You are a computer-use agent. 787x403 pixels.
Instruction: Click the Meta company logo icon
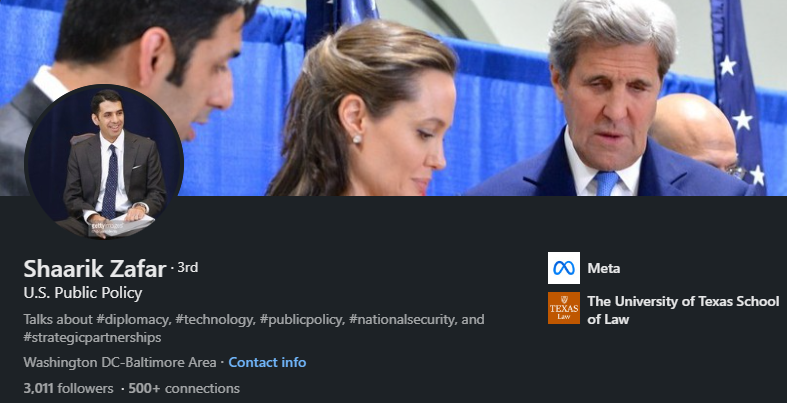tap(564, 268)
